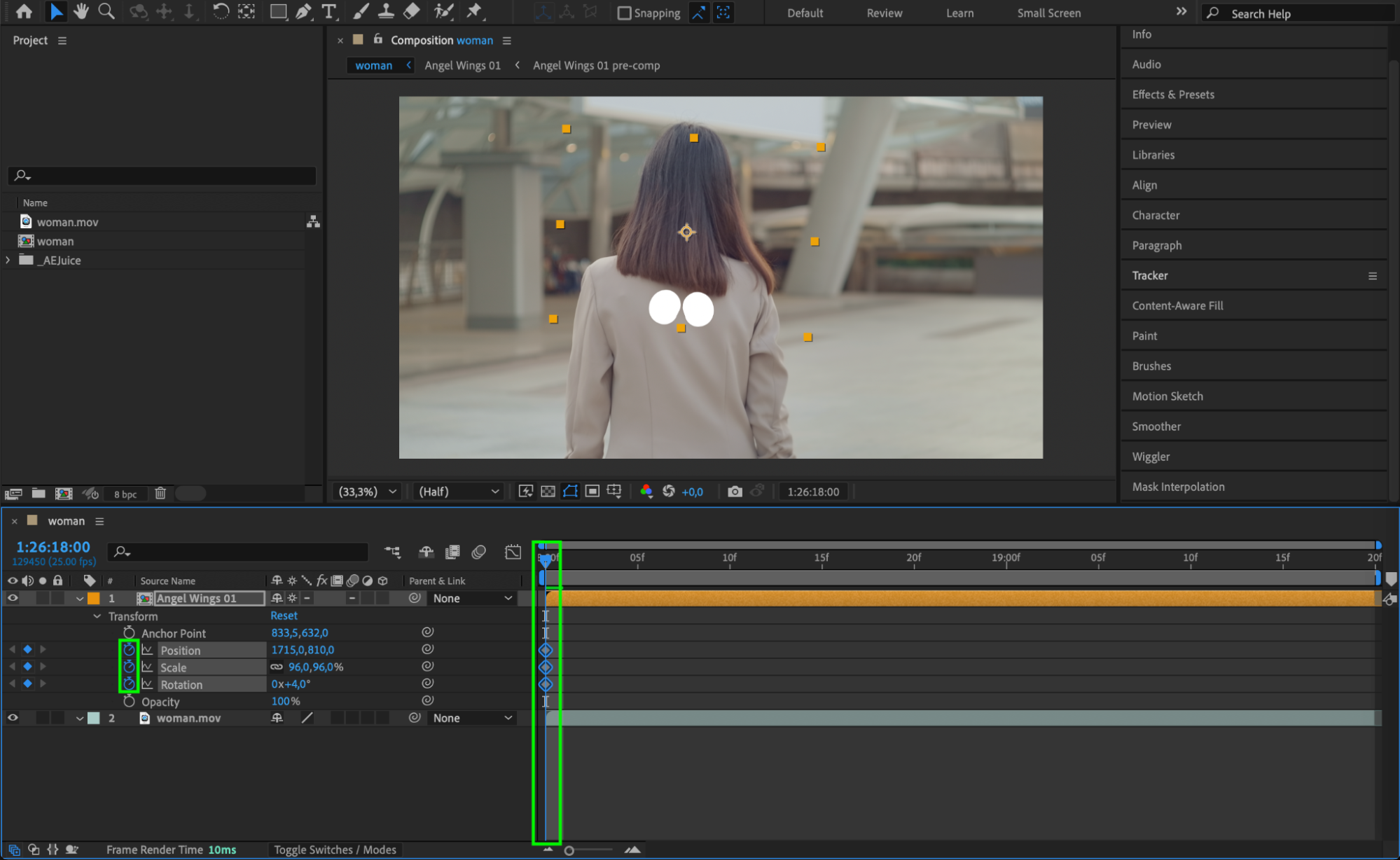Click the orange label swatch of layer 1
This screenshot has width=1400, height=860.
94,598
